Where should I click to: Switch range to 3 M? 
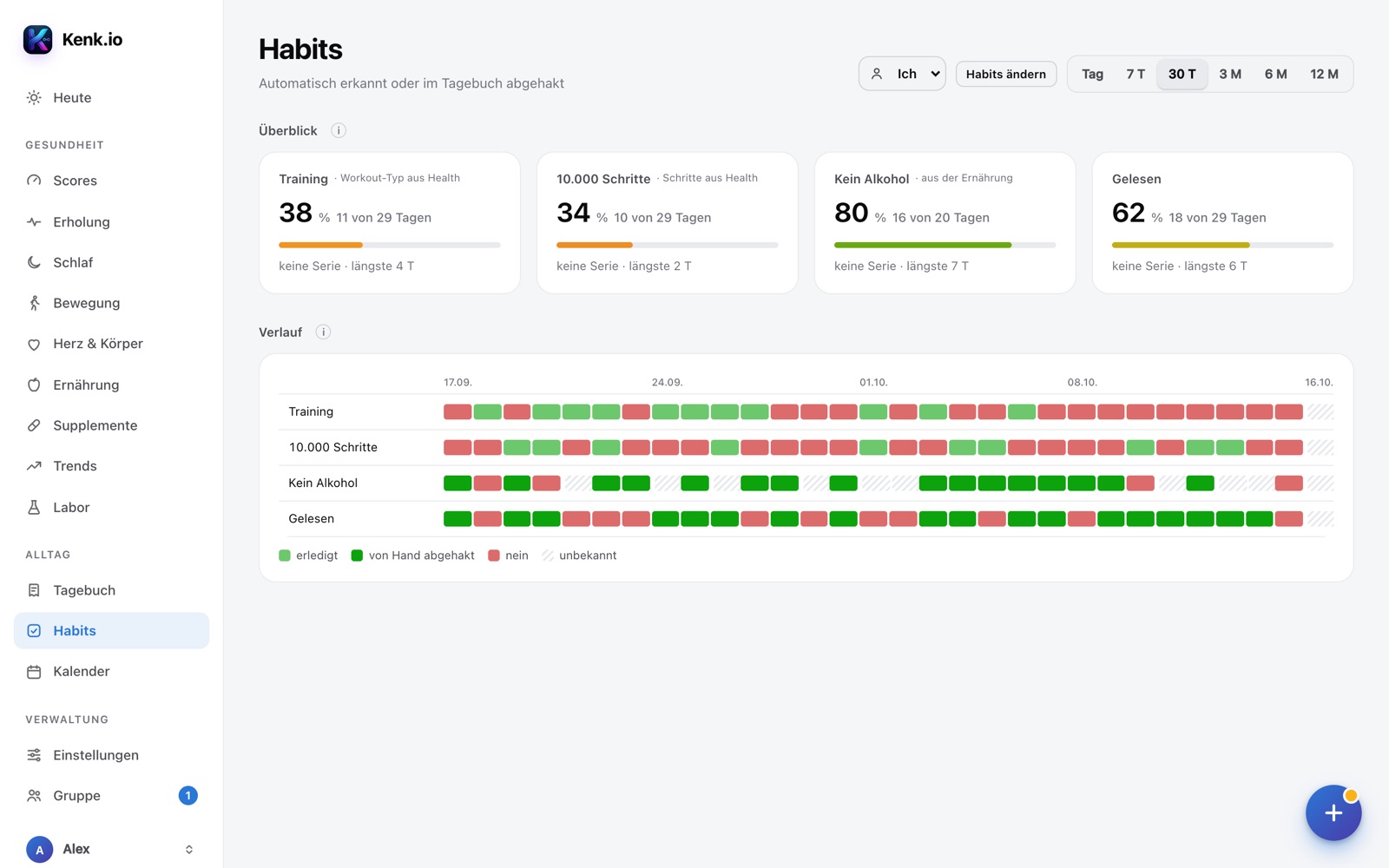click(1230, 74)
